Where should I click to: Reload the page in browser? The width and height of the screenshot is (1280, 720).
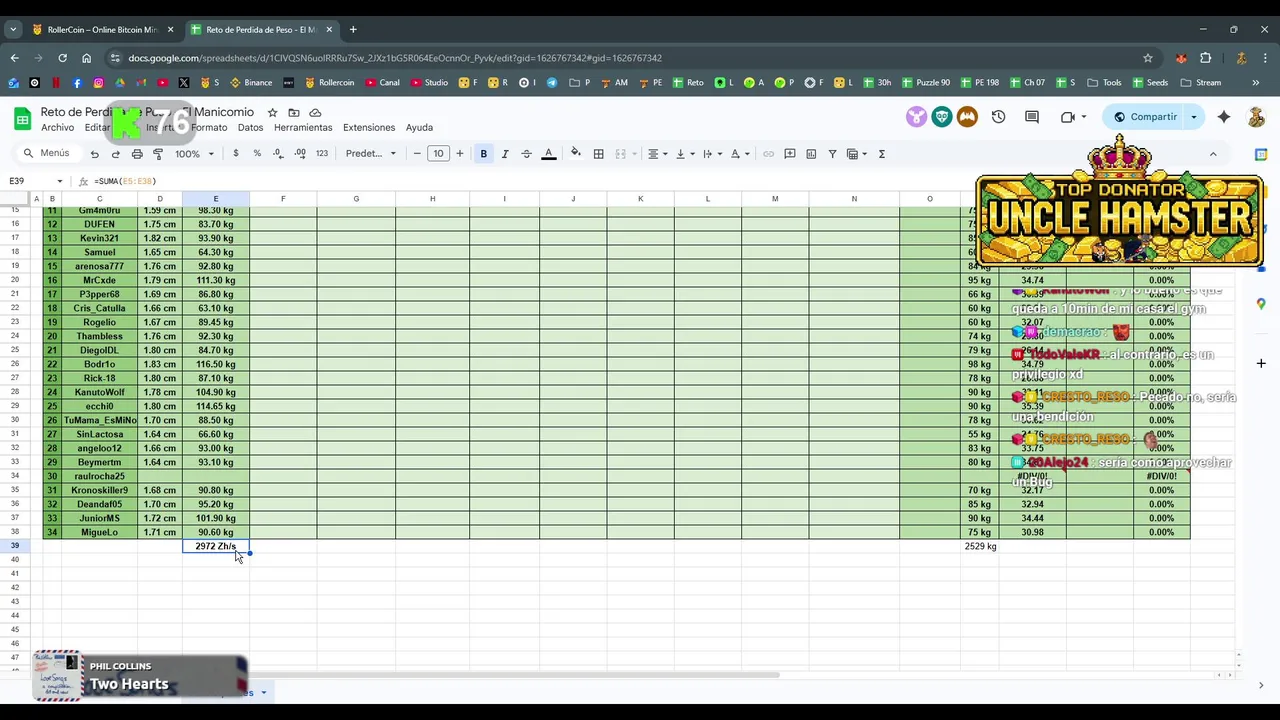(62, 58)
